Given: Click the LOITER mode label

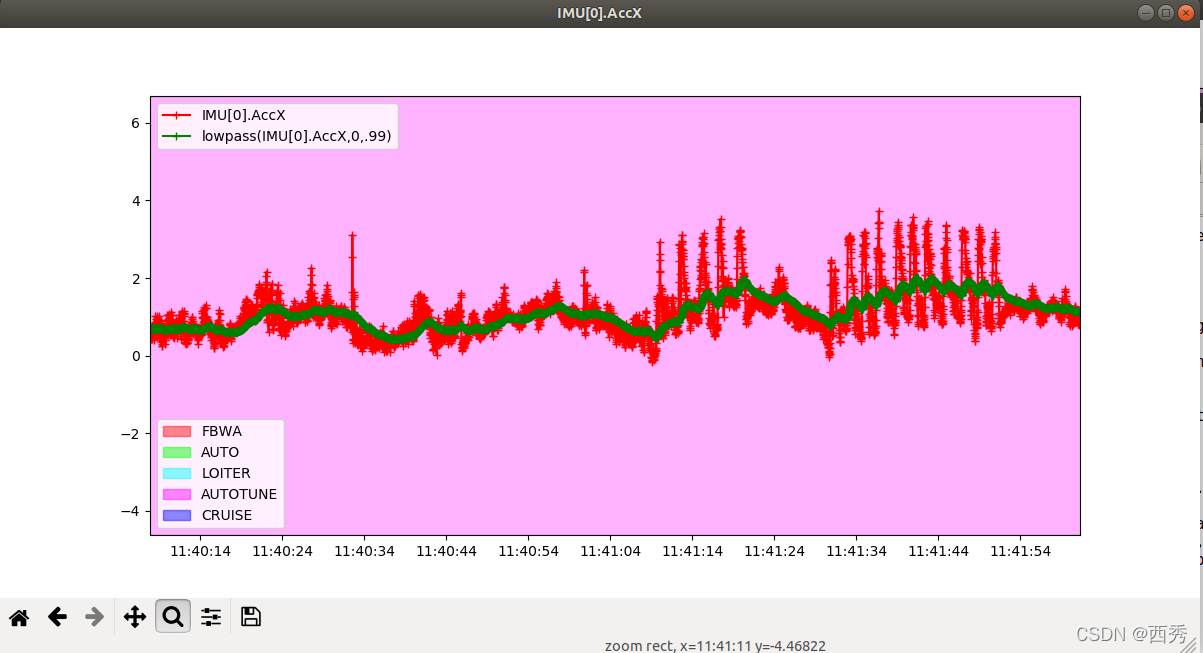Looking at the screenshot, I should (226, 473).
